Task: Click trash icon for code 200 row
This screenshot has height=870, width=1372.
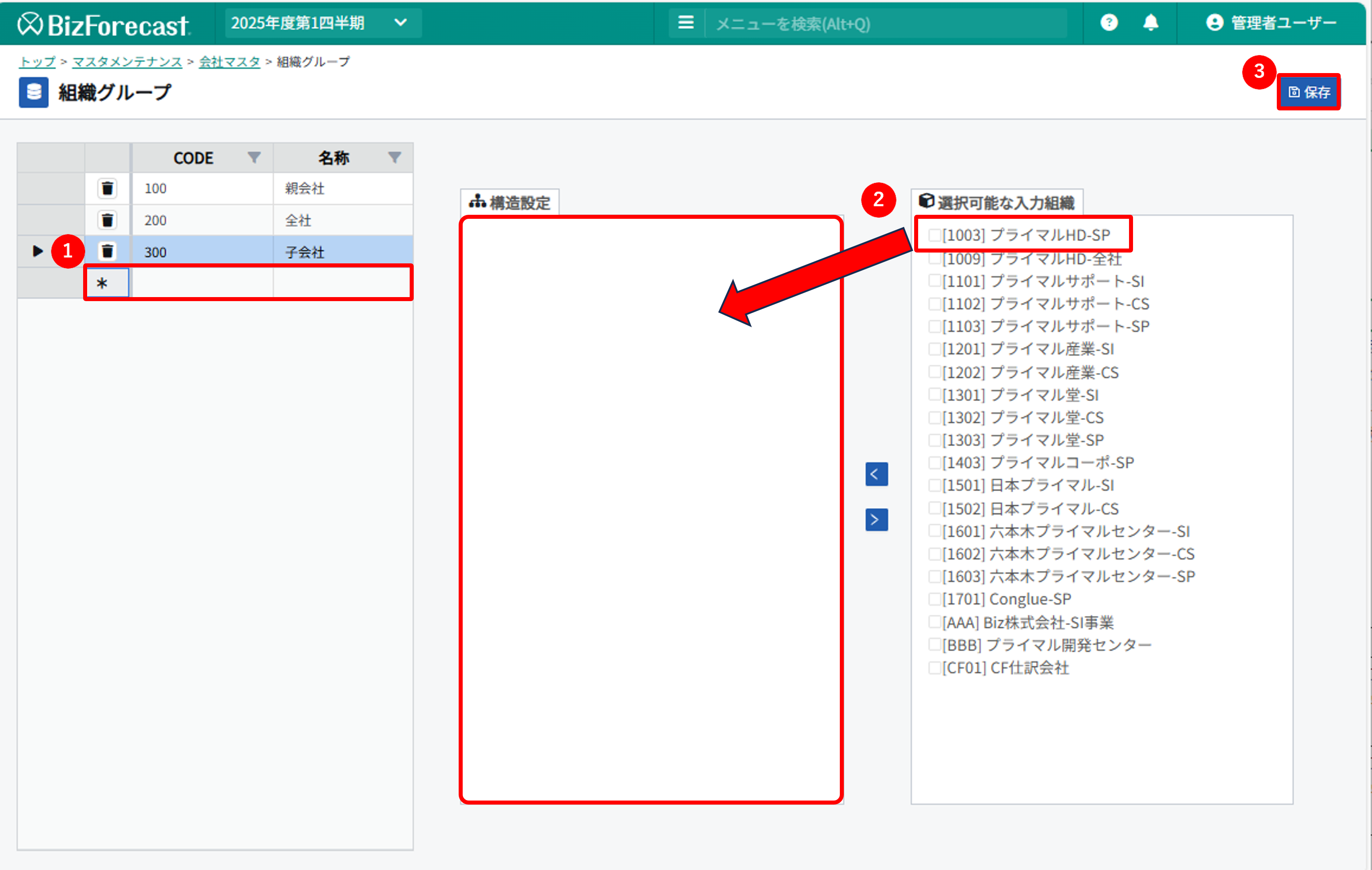Action: (107, 220)
